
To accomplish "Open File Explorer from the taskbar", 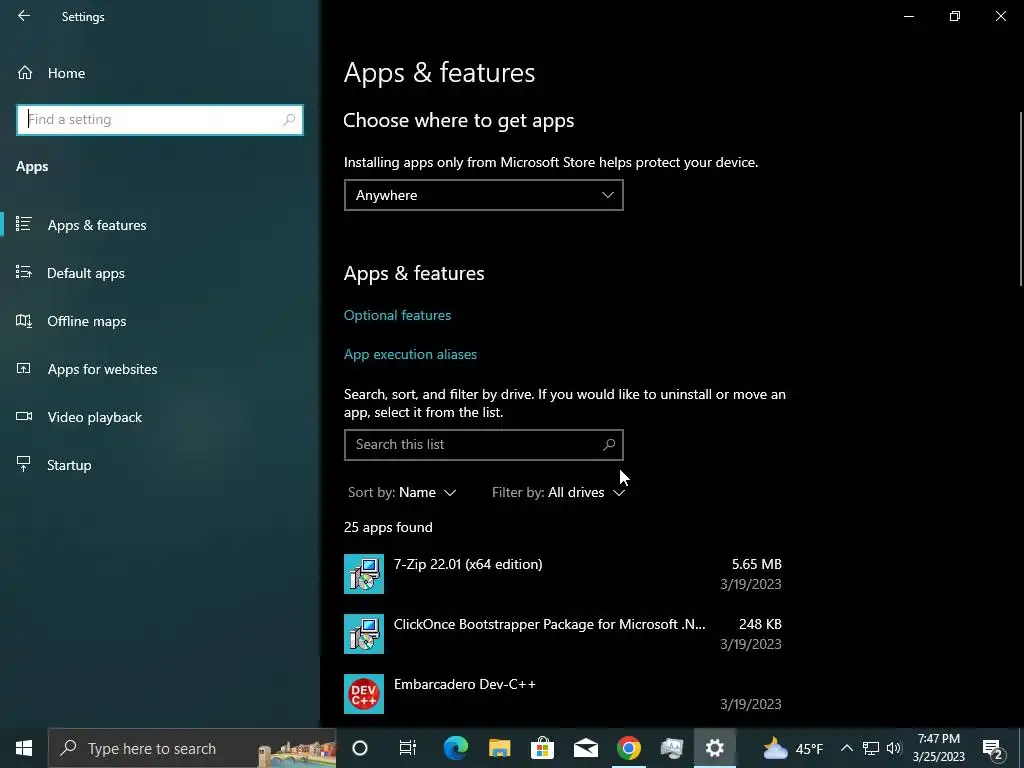I will pos(499,748).
